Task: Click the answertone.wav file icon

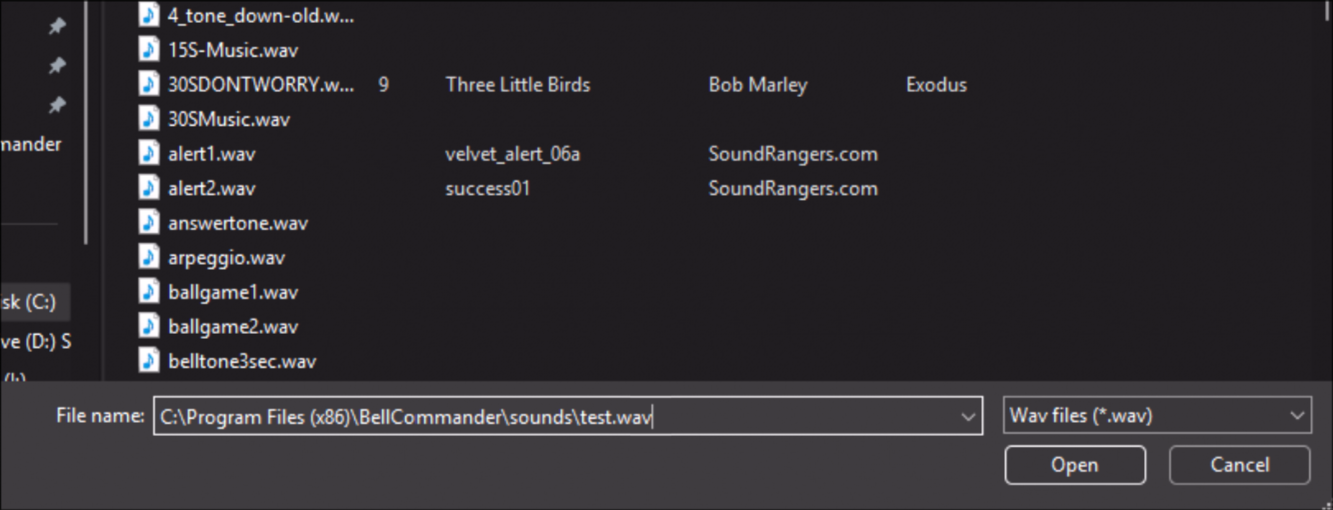Action: coord(149,223)
